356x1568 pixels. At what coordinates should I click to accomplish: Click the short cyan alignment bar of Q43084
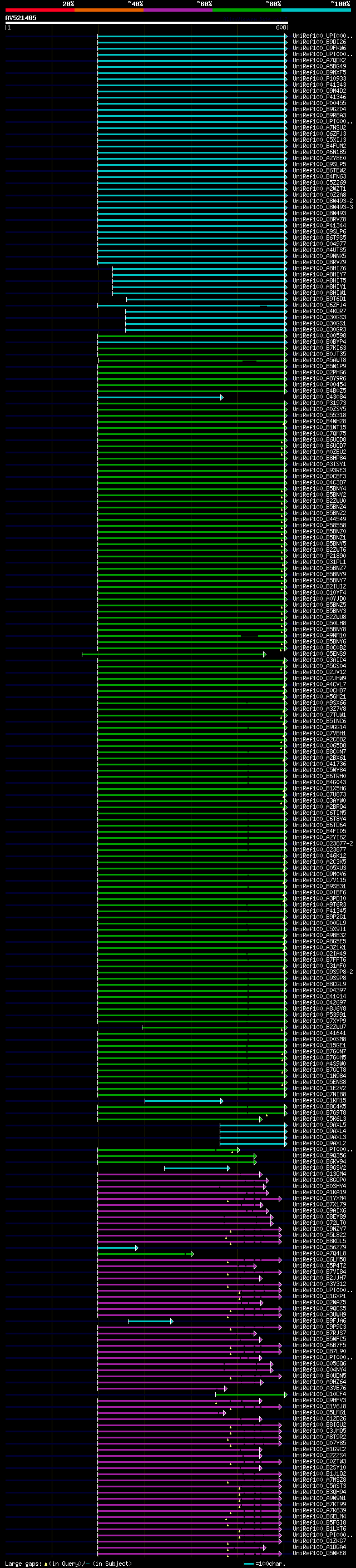pos(160,398)
